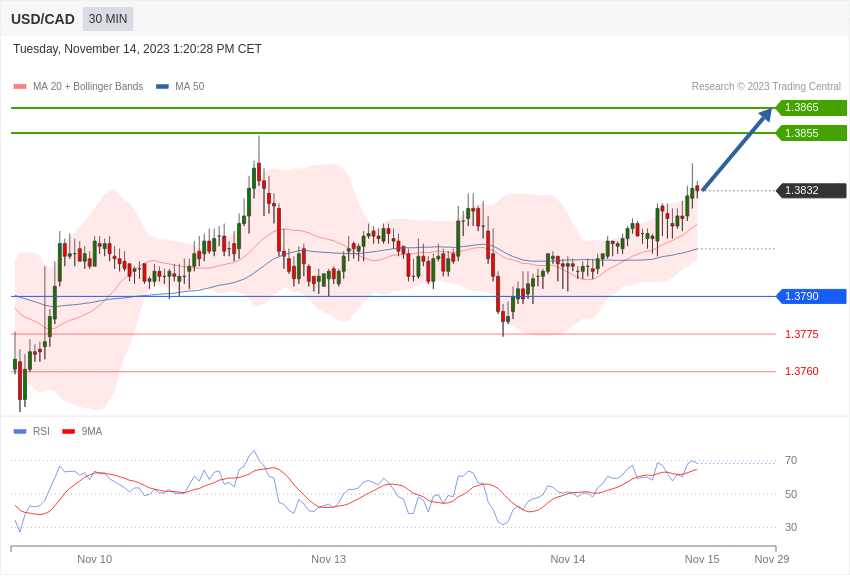Click the 1.3760 support level label
Image resolution: width=850 pixels, height=576 pixels.
802,371
